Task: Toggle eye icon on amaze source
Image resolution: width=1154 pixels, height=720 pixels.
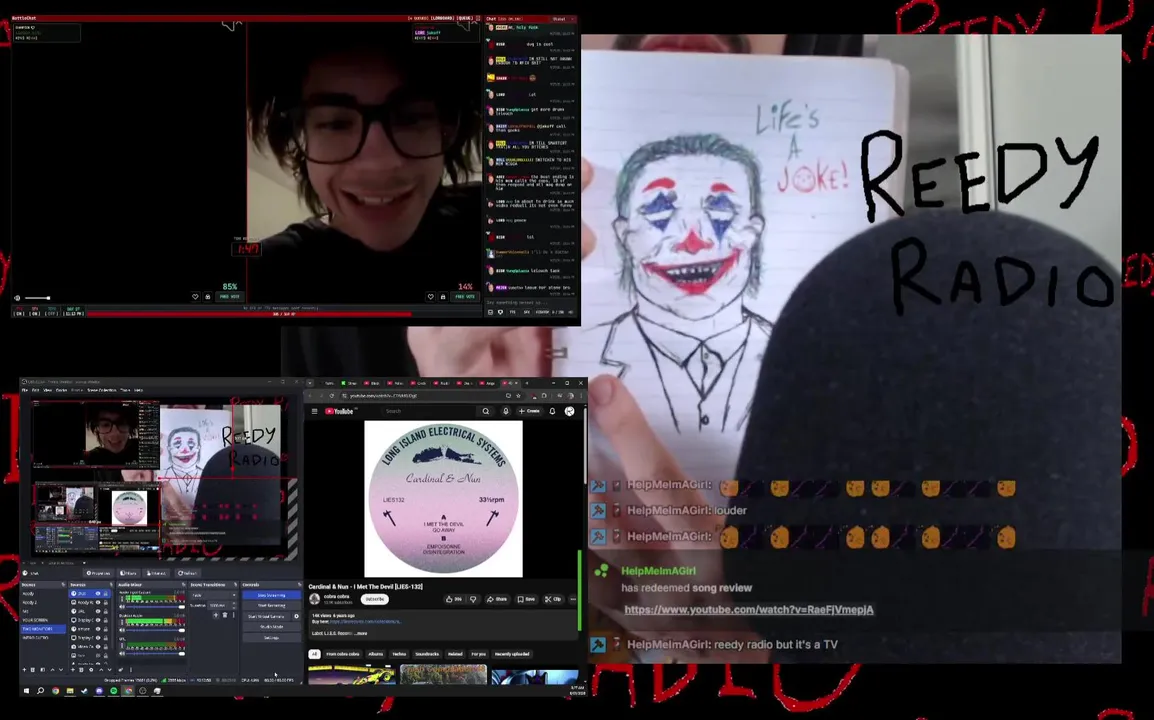Action: click(98, 629)
